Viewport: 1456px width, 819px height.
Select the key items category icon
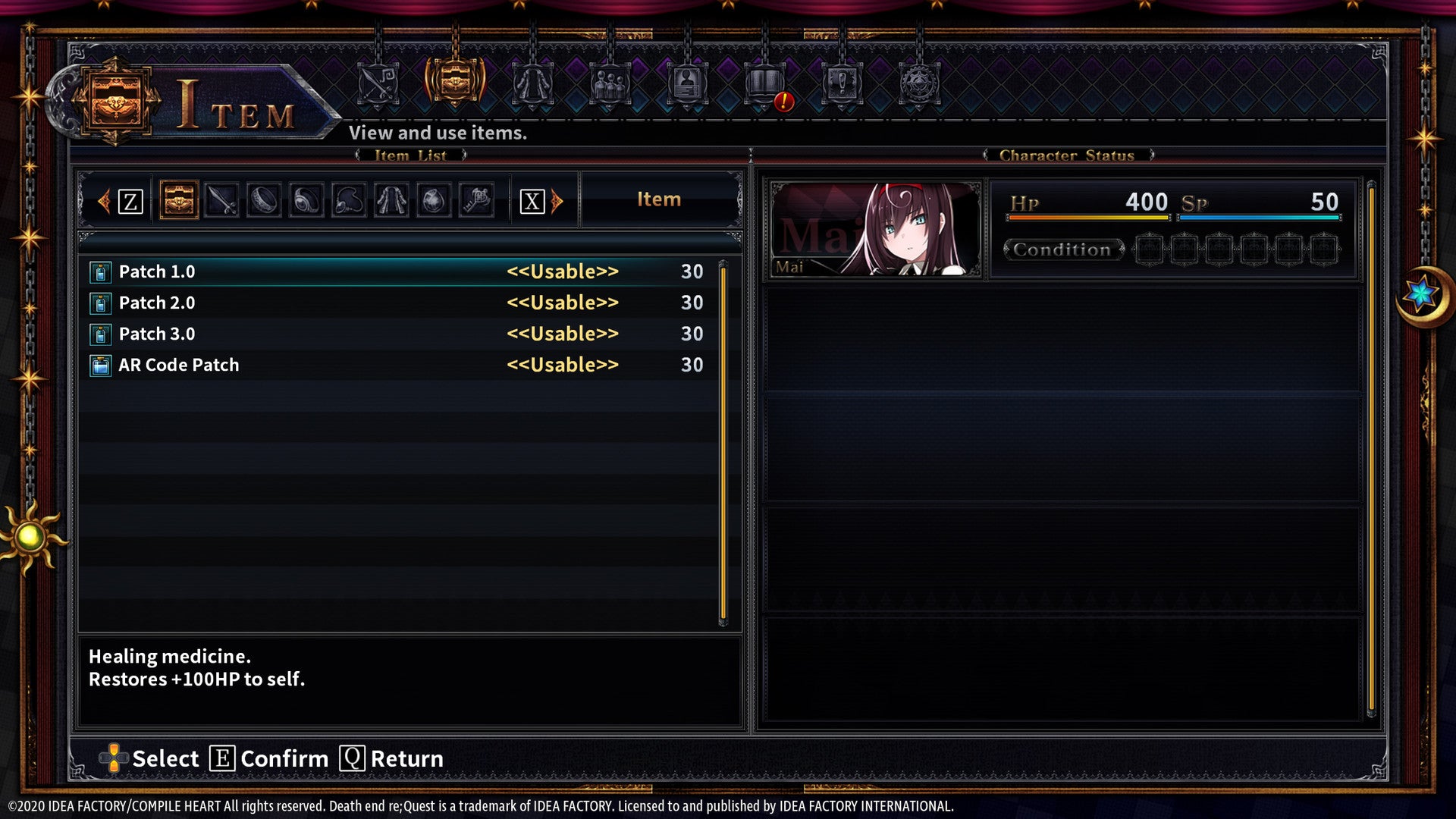click(x=477, y=199)
